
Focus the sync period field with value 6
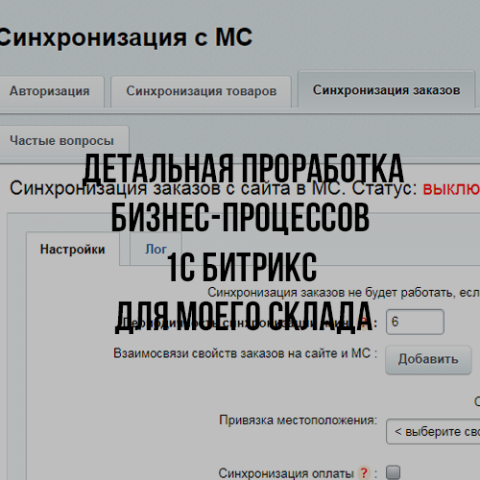click(x=415, y=322)
